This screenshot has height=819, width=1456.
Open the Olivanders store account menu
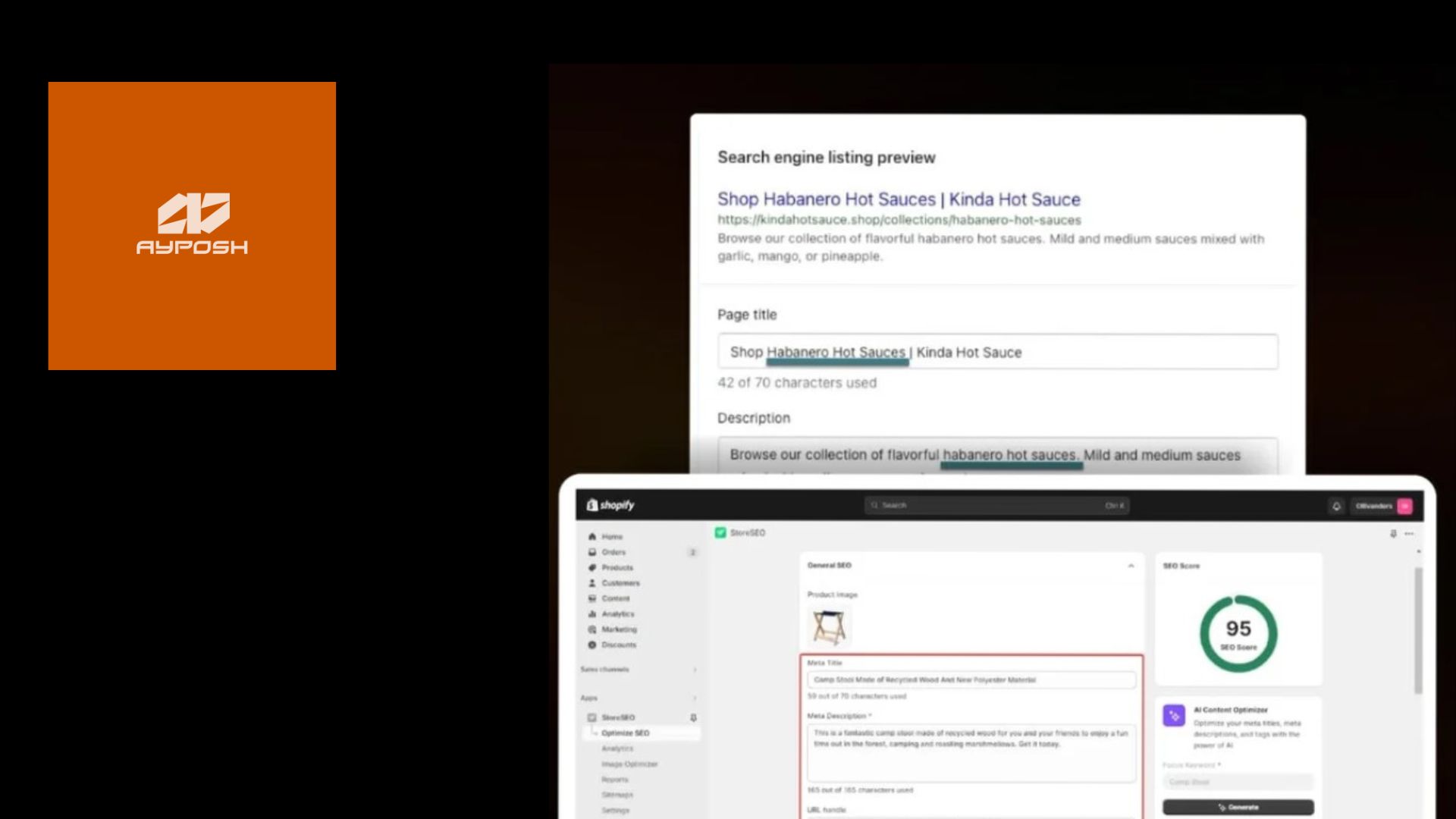pyautogui.click(x=1383, y=506)
